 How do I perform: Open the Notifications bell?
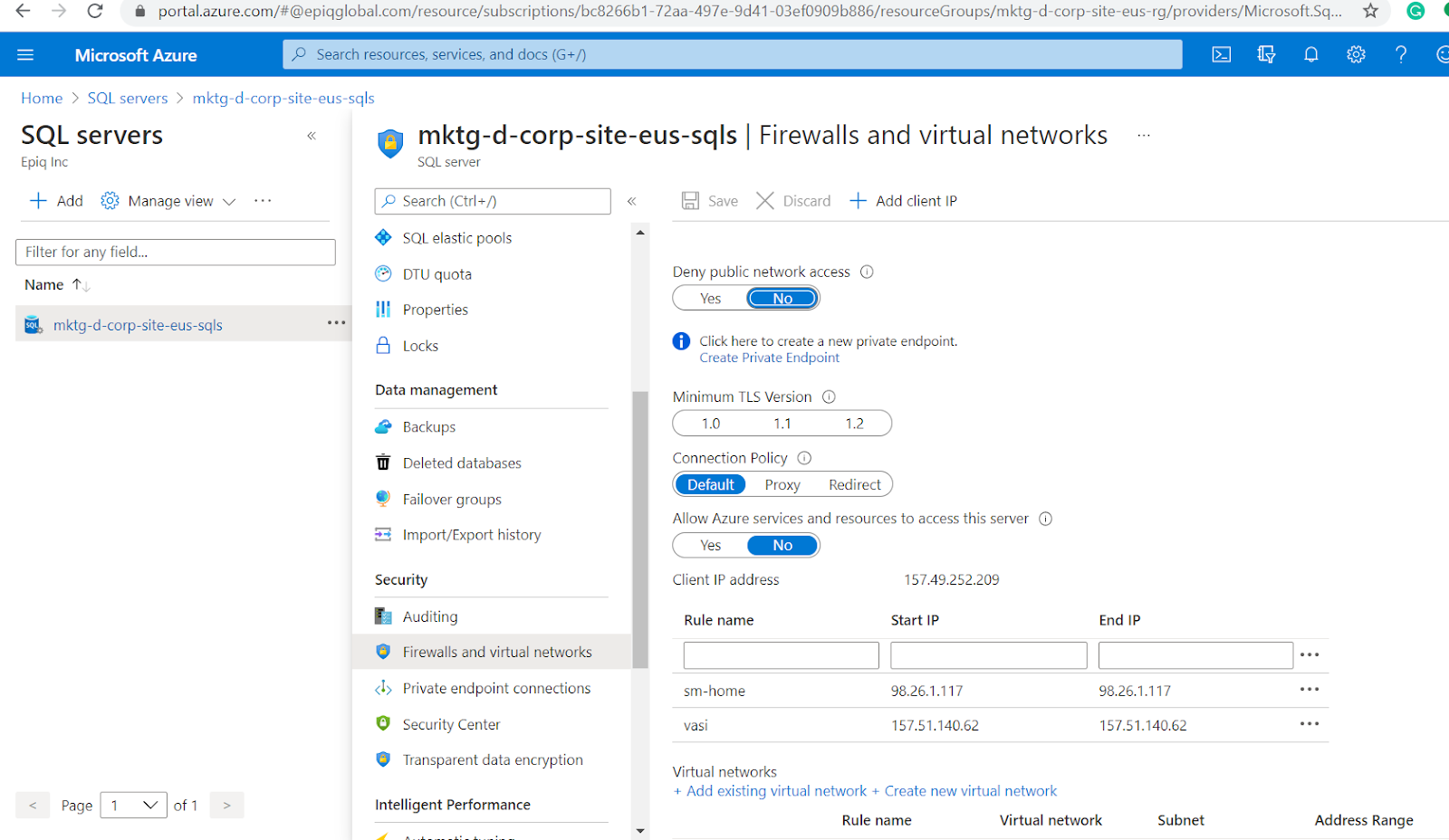pyautogui.click(x=1310, y=54)
